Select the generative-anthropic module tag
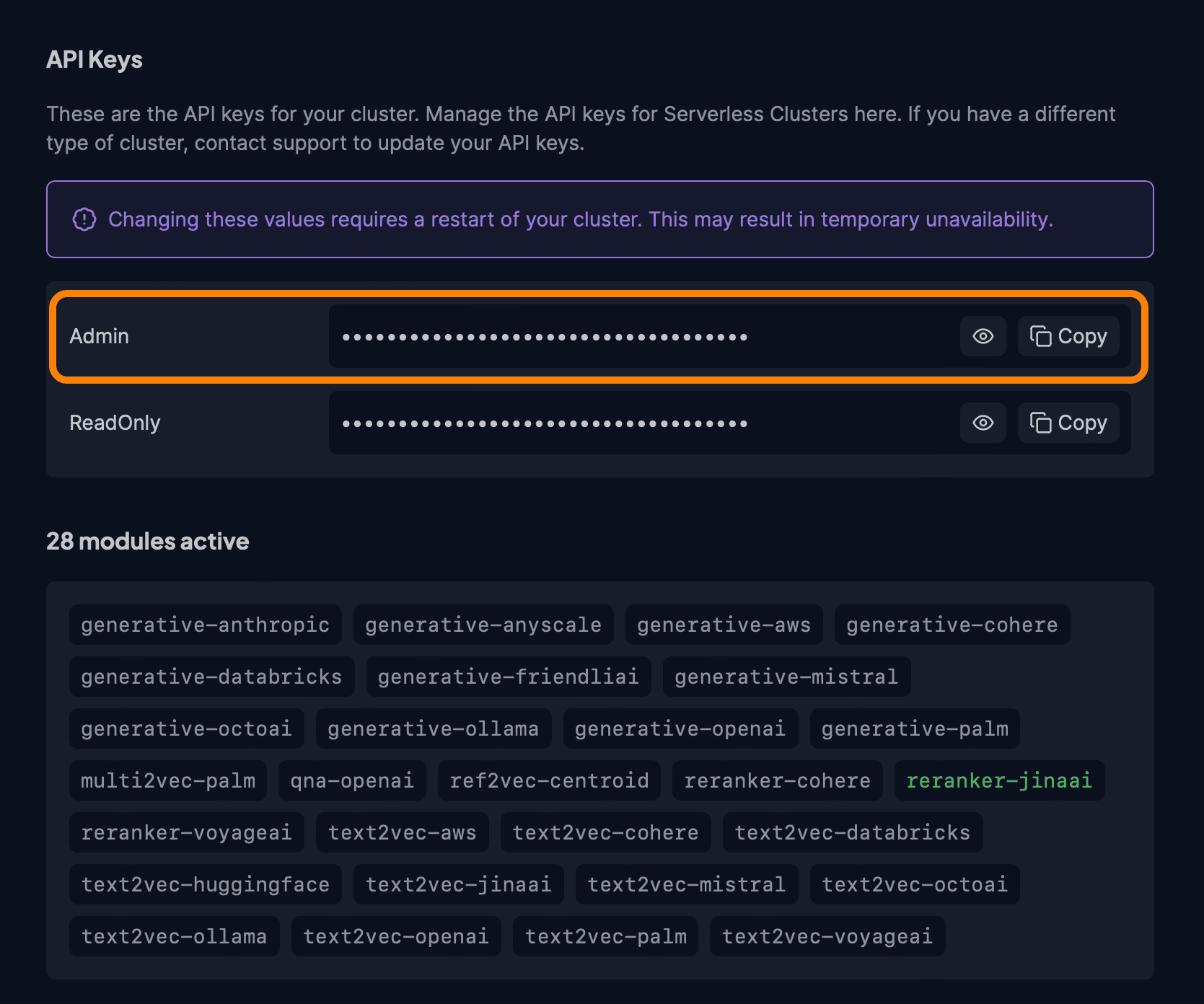The width and height of the screenshot is (1204, 1004). (x=206, y=625)
